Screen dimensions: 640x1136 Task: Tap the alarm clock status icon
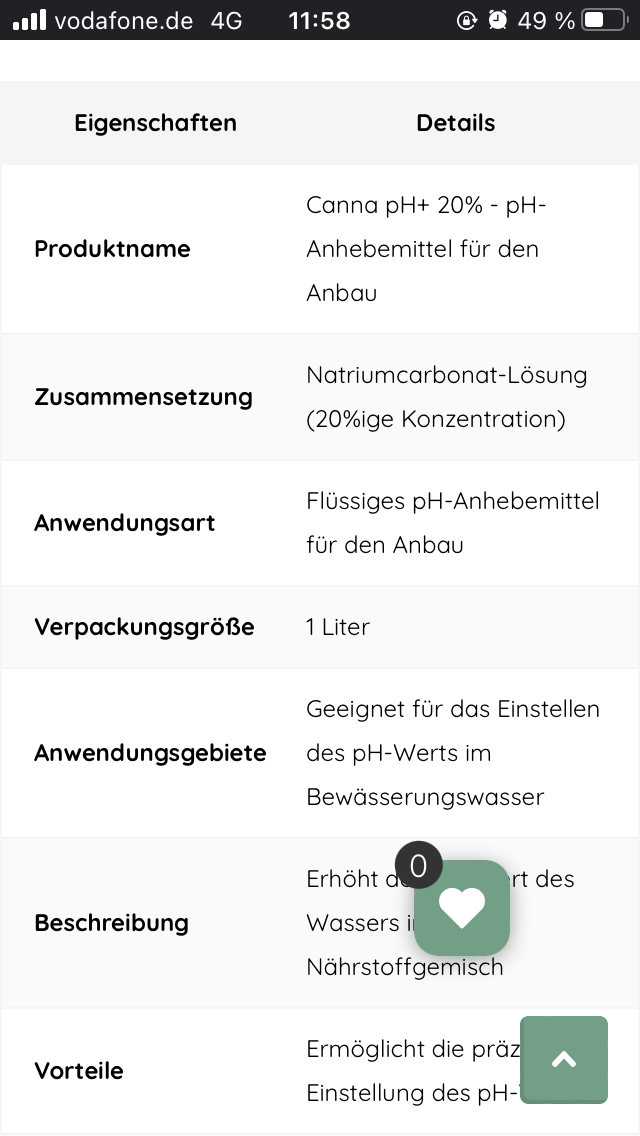click(x=497, y=20)
